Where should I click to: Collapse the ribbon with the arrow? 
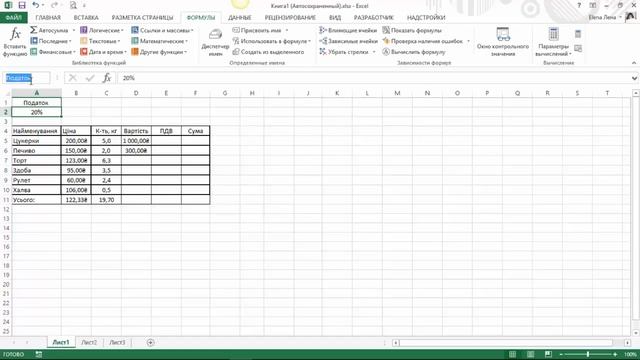(x=633, y=63)
